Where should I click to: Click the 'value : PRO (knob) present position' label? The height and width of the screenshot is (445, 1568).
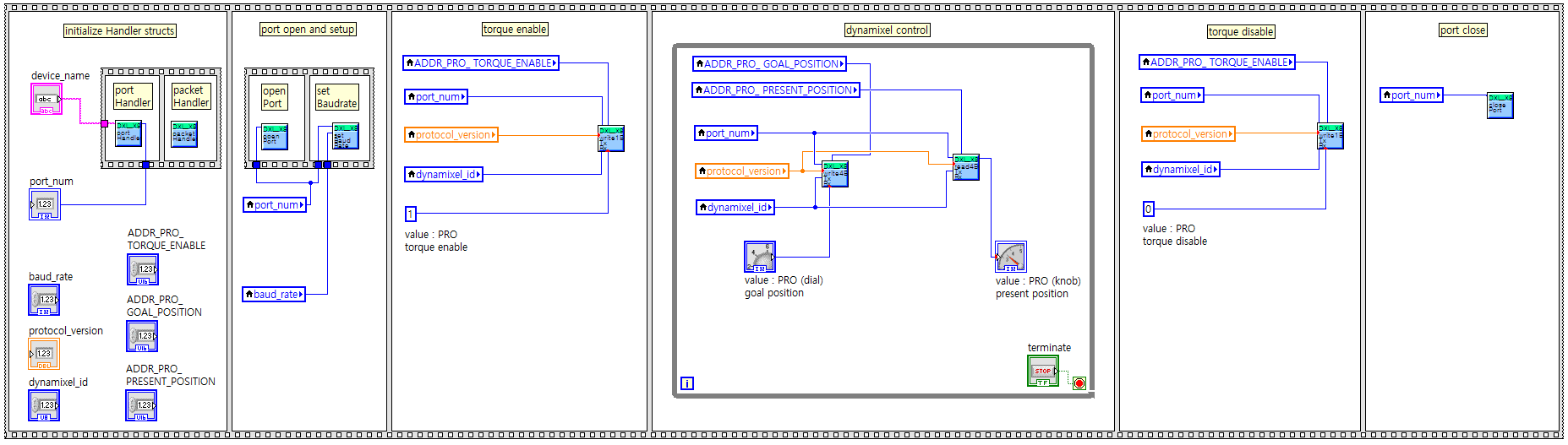click(x=1038, y=287)
